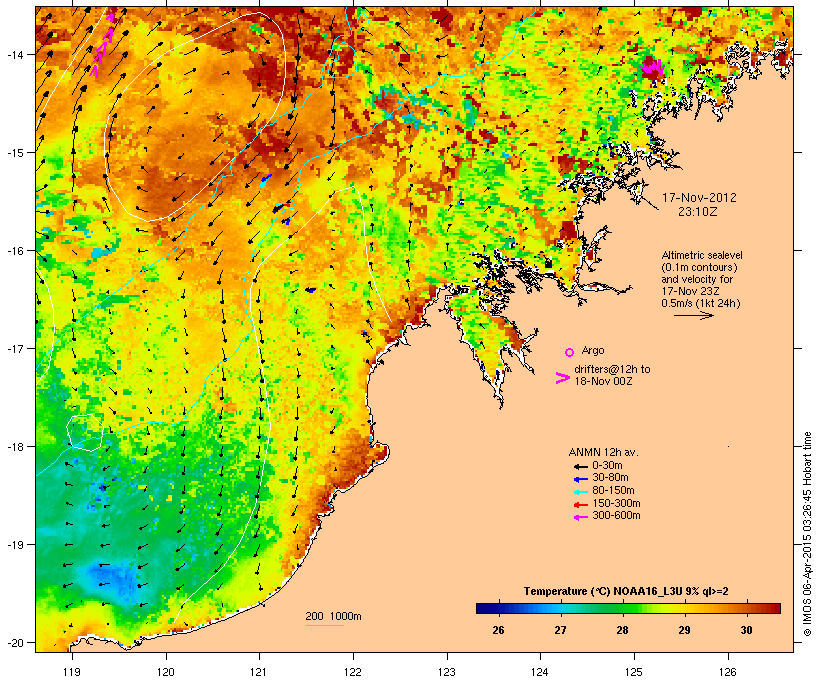The image size is (820, 680).
Task: Click the 'drifters@12h to' label
Action: (x=612, y=369)
